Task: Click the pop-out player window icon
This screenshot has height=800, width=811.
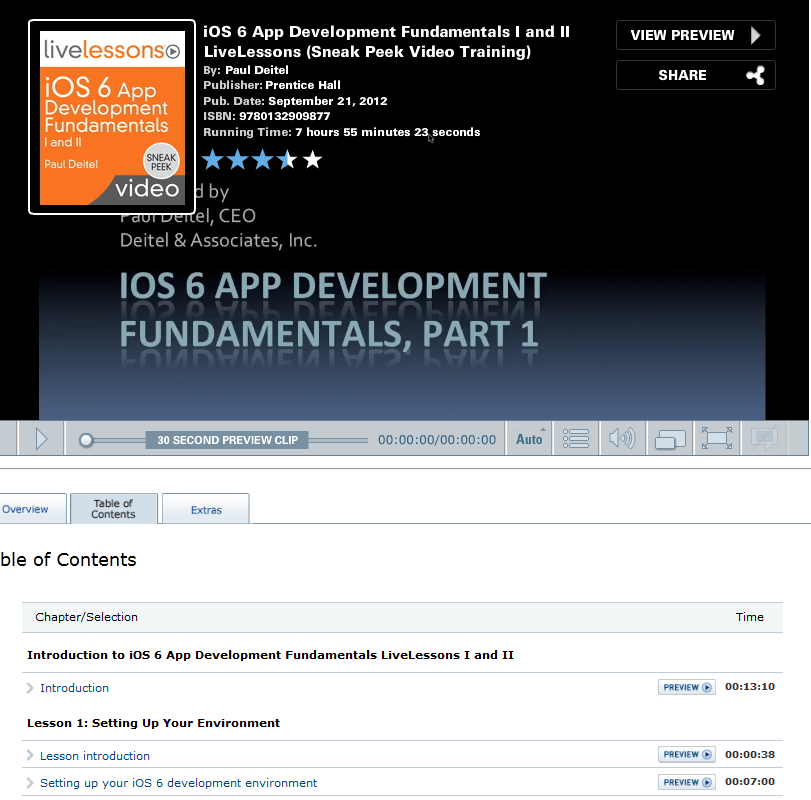Action: pos(670,439)
